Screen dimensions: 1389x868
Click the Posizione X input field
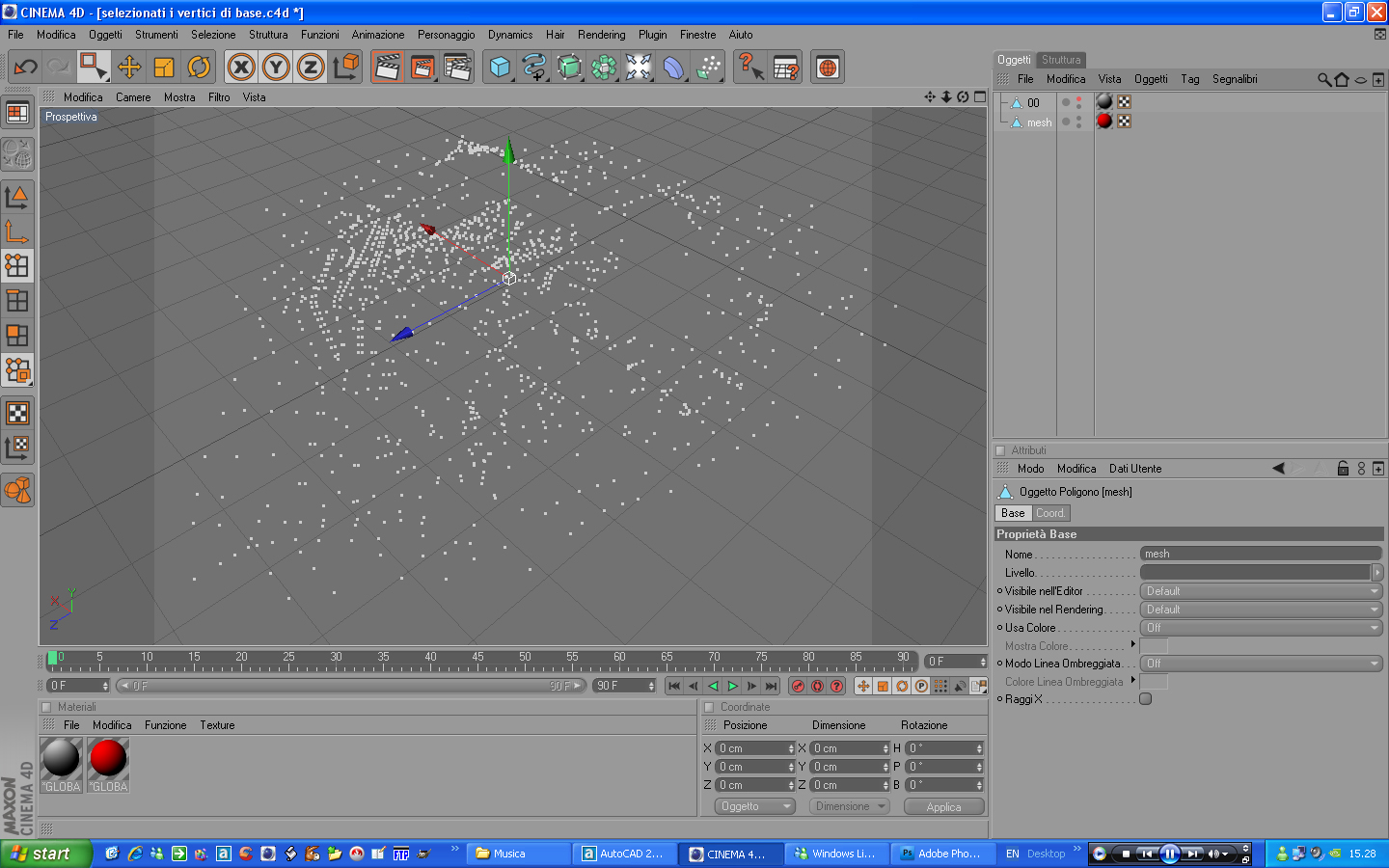(x=755, y=748)
